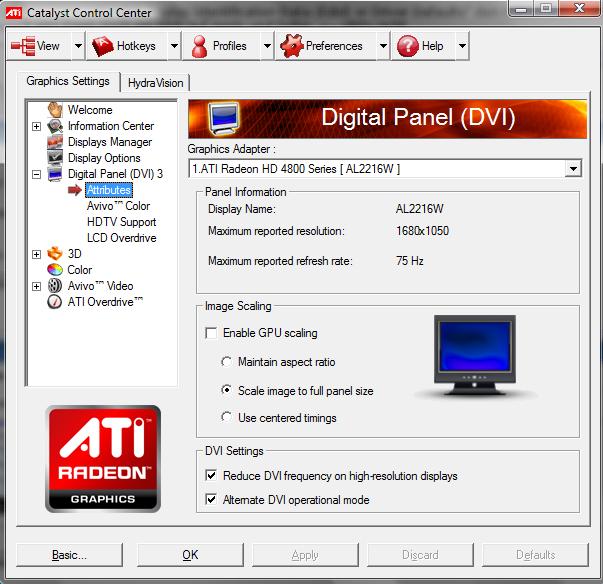This screenshot has height=584, width=603.
Task: Click the Display Options icon
Action: click(x=55, y=158)
